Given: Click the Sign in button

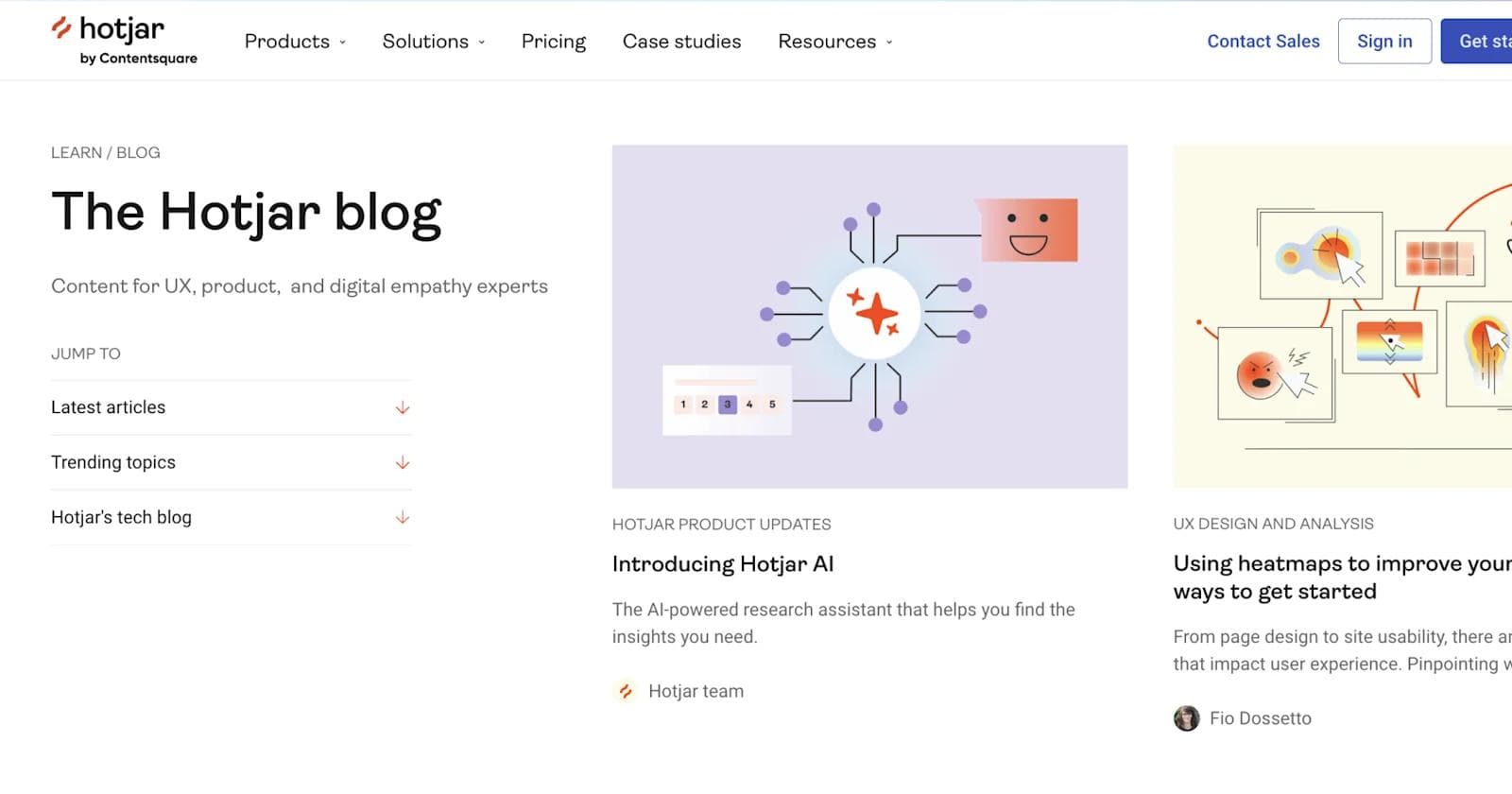Looking at the screenshot, I should [x=1383, y=41].
